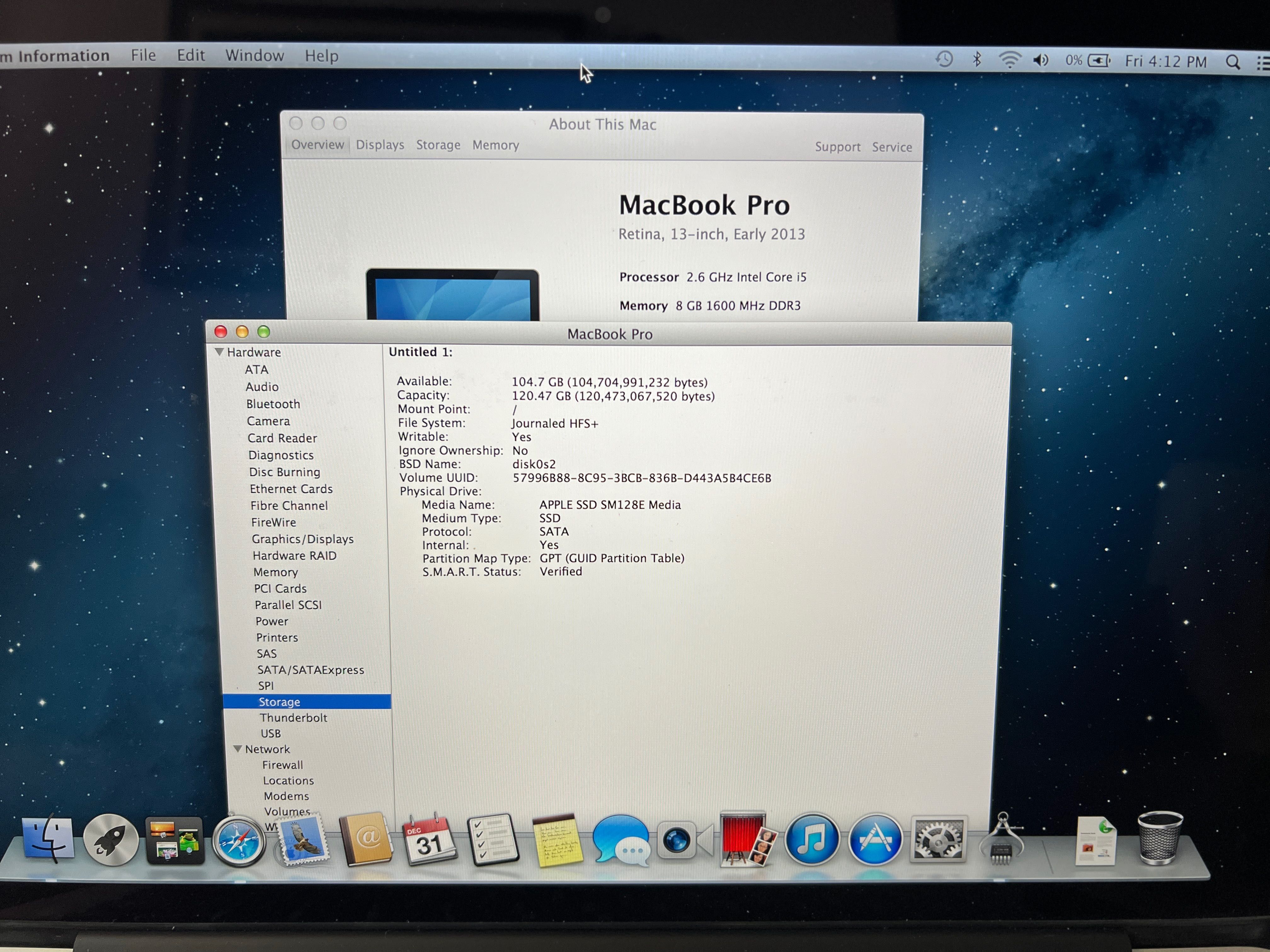Open Trash in the Dock
This screenshot has height=952, width=1270.
tap(1160, 838)
